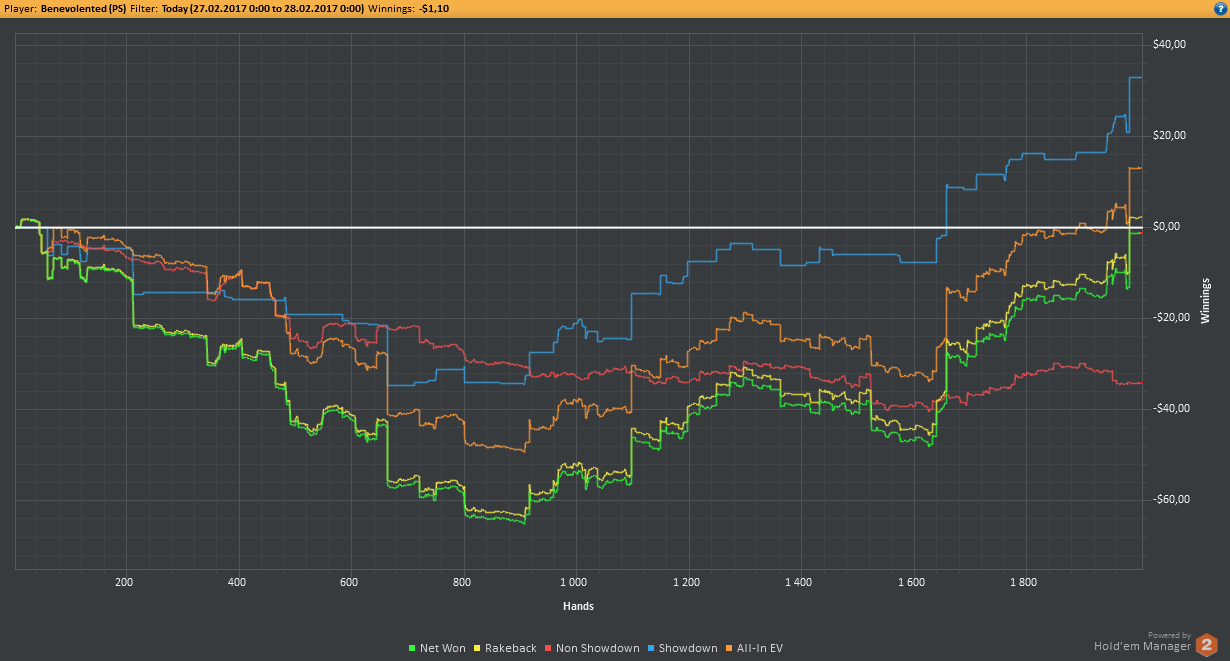The height and width of the screenshot is (661, 1230).
Task: Toggle the Net Won legend entry
Action: [439, 648]
